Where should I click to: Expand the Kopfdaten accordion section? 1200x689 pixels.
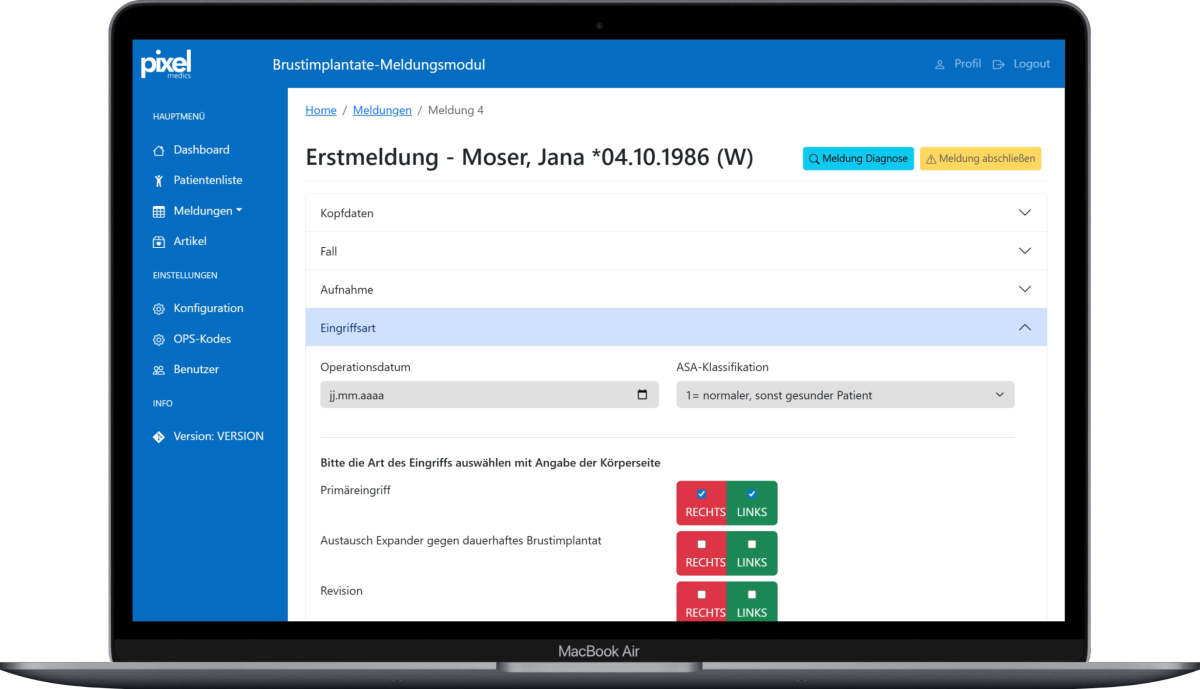click(x=675, y=213)
